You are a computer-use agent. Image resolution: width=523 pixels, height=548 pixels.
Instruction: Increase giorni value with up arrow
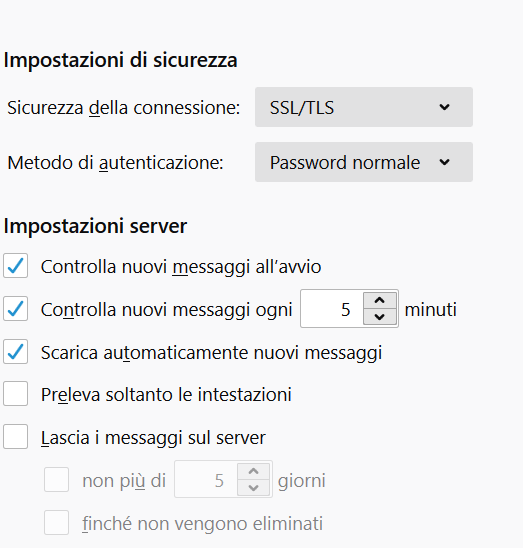click(x=253, y=471)
